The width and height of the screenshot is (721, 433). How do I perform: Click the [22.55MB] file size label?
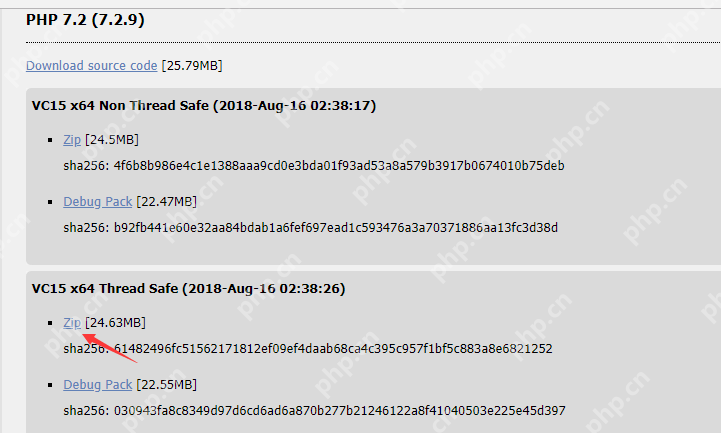click(x=166, y=385)
